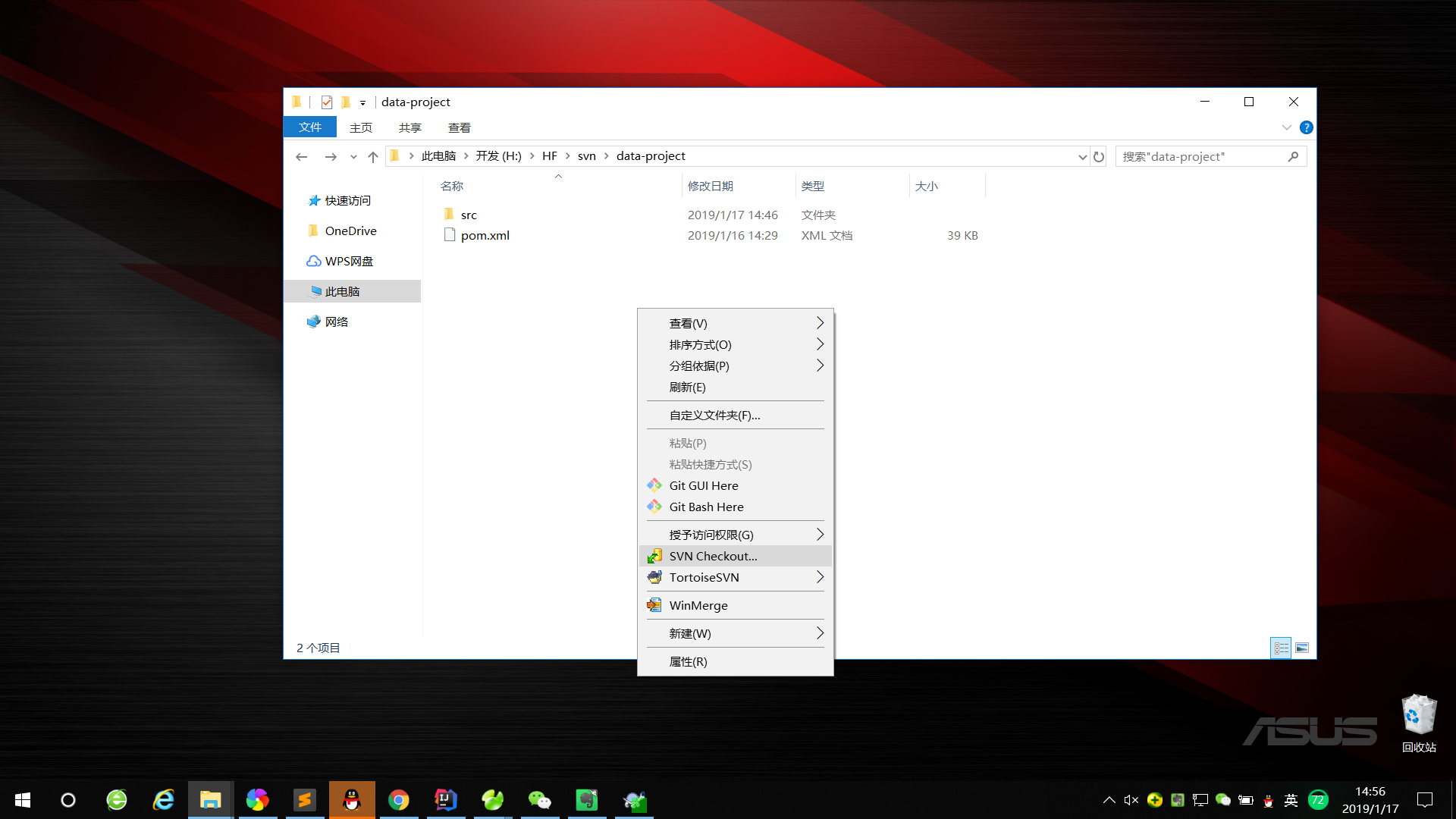Screen dimensions: 1456x819
Task: Click the properties checkmark quick access icon
Action: (x=327, y=102)
